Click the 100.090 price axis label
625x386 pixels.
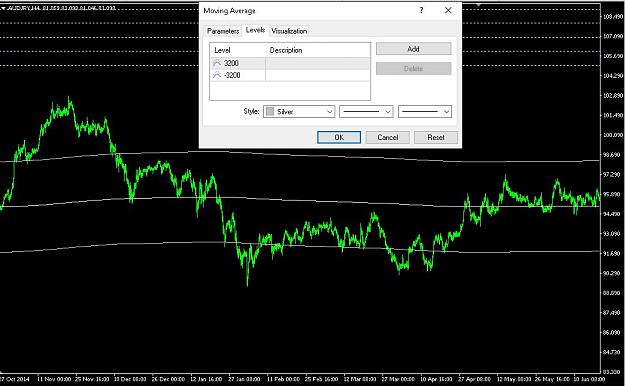[612, 135]
